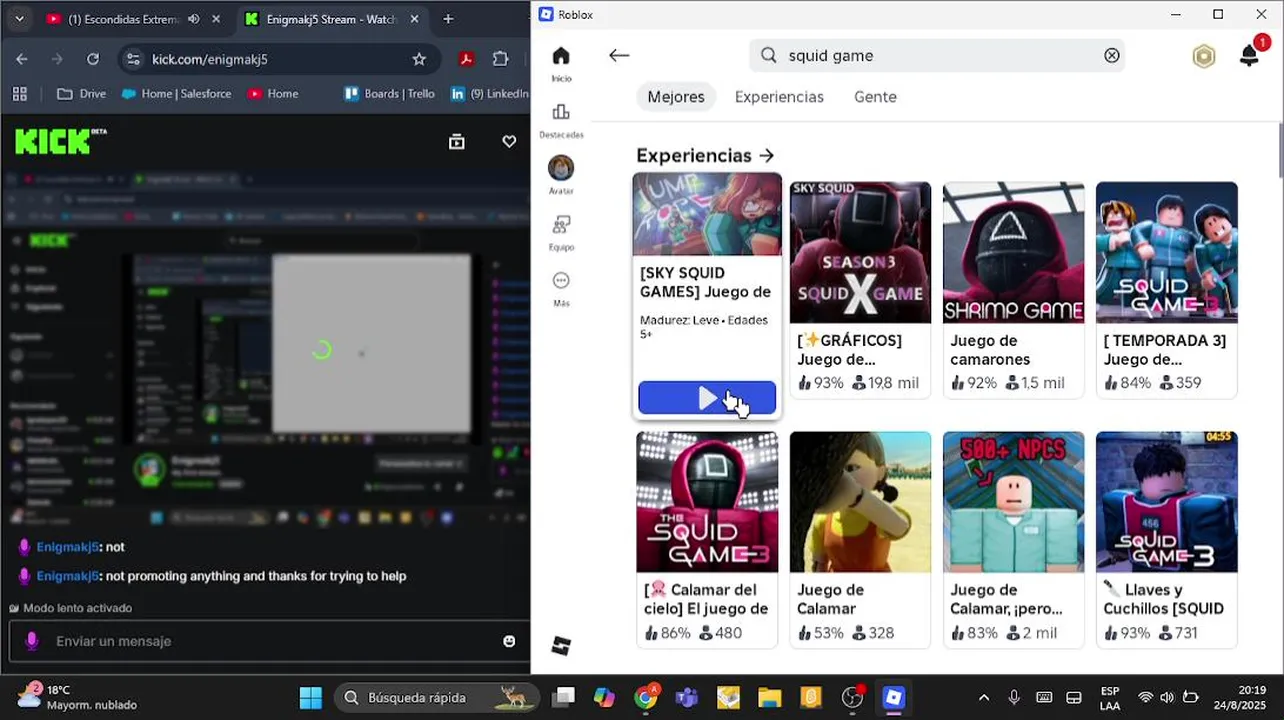Open Roblox app in taskbar
This screenshot has width=1284, height=720.
(x=893, y=697)
